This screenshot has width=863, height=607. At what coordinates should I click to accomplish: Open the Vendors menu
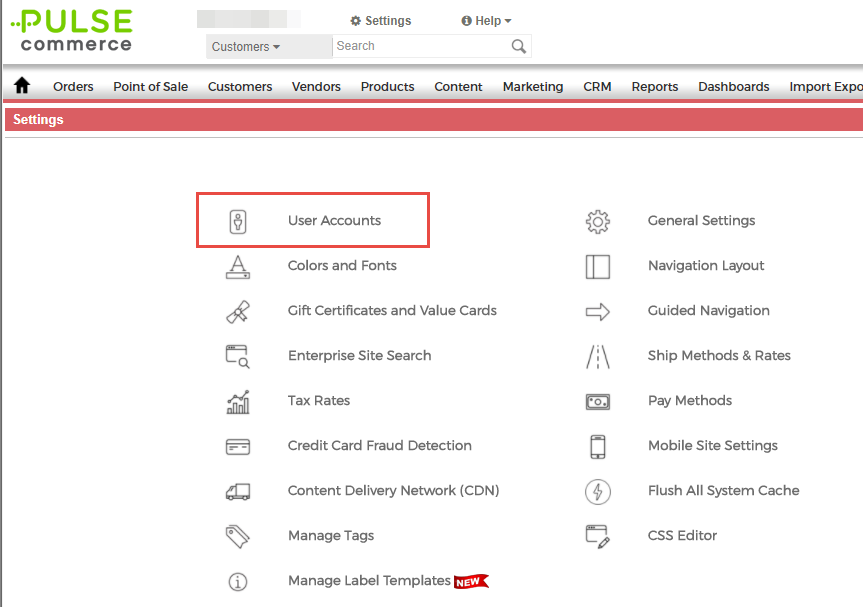tap(316, 86)
